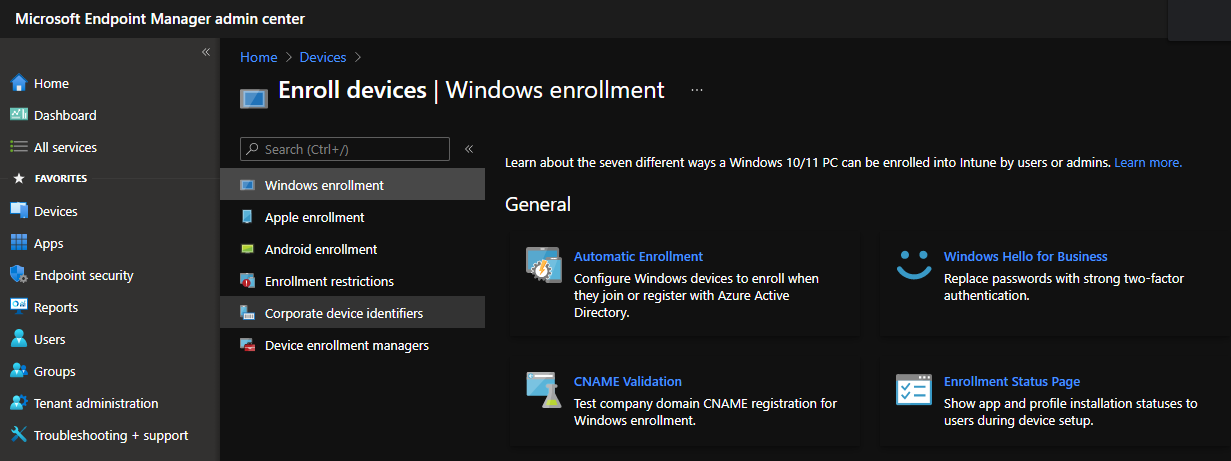This screenshot has height=461, width=1231.
Task: Click the Reports monitor icon
Action: [x=18, y=307]
